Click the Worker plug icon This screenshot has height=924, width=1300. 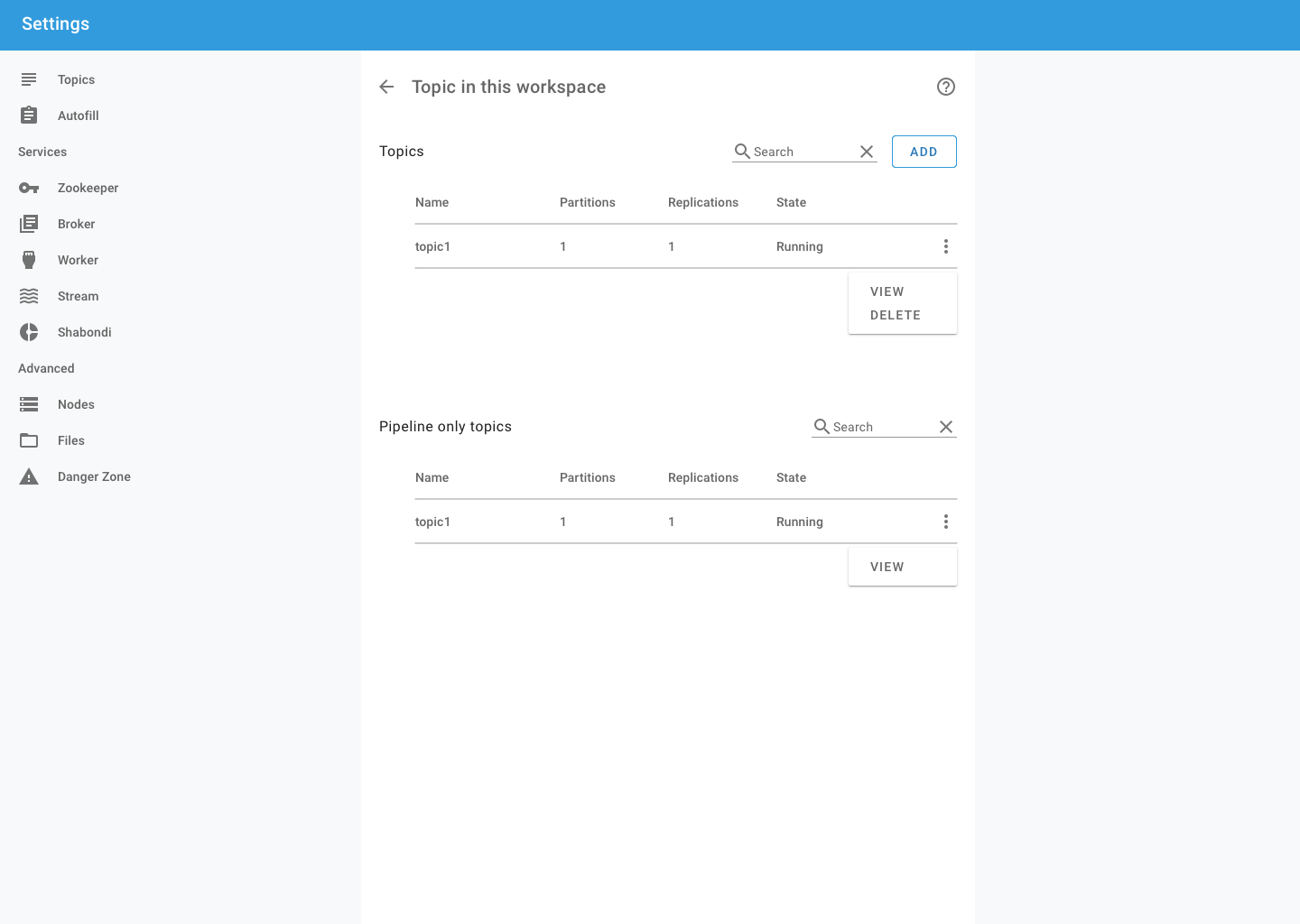(29, 260)
